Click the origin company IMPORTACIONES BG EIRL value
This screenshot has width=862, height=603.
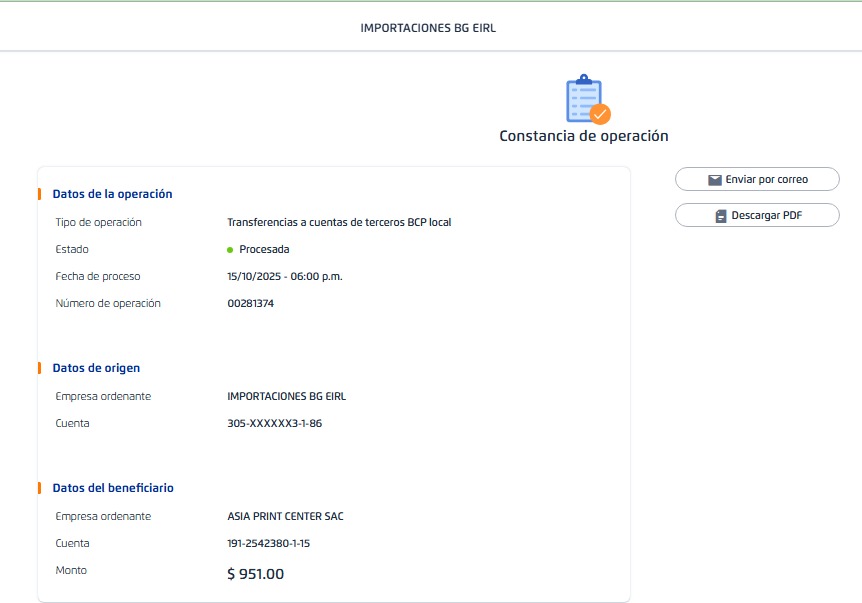[x=287, y=396]
